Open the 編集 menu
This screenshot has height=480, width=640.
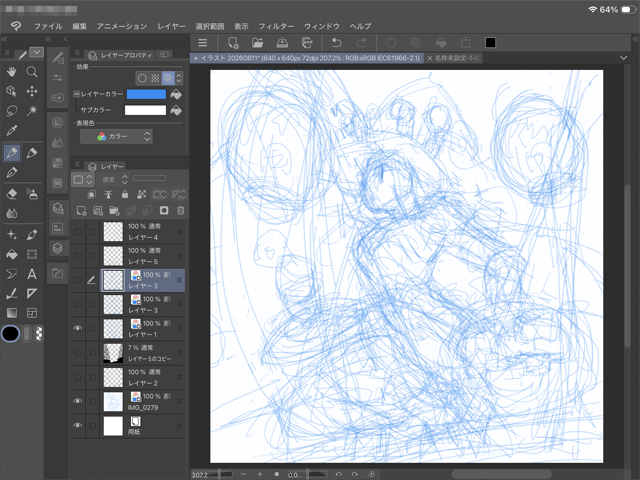point(79,26)
